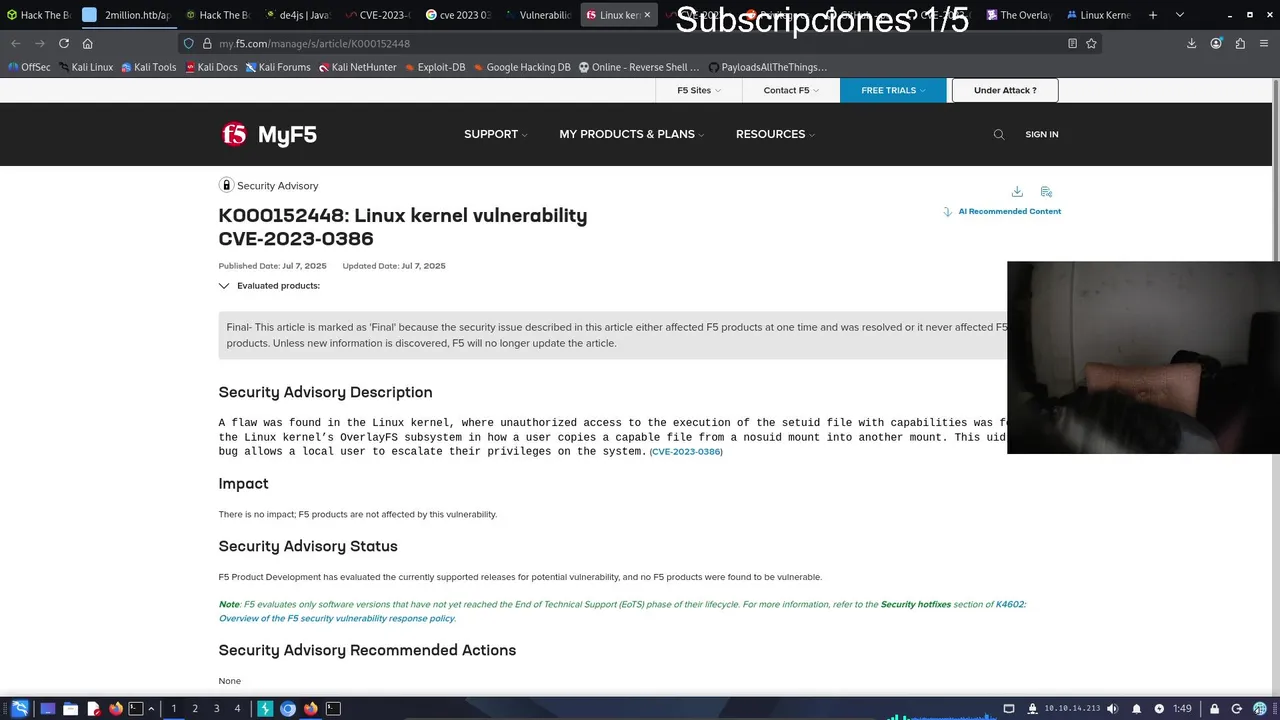
Task: Open the Kali applications menu icon
Action: click(19, 708)
